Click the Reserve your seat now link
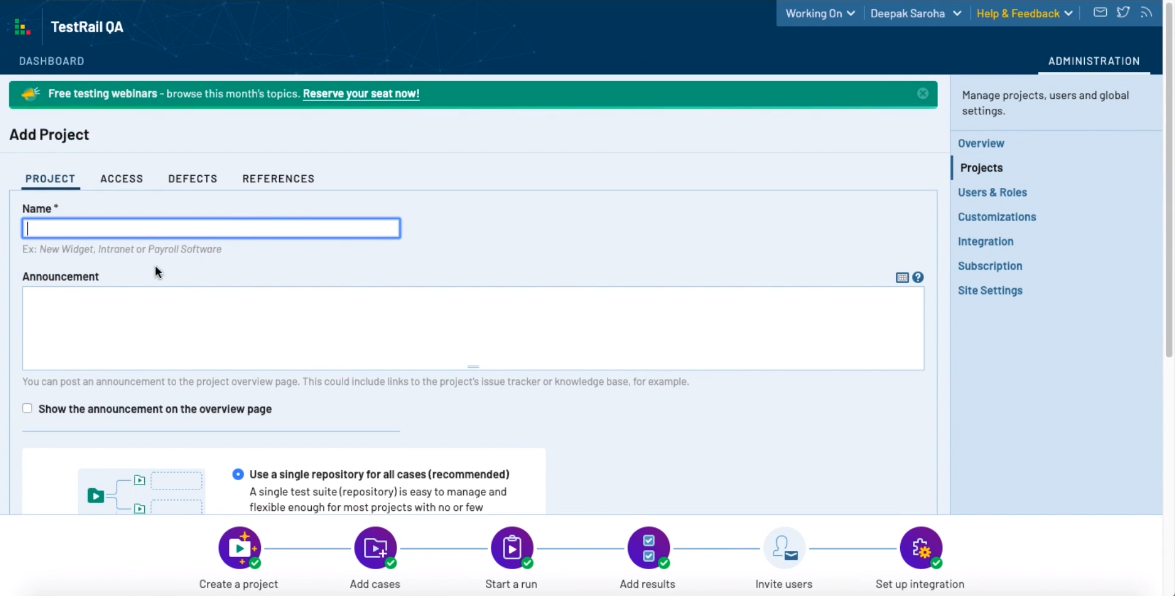 pyautogui.click(x=361, y=94)
